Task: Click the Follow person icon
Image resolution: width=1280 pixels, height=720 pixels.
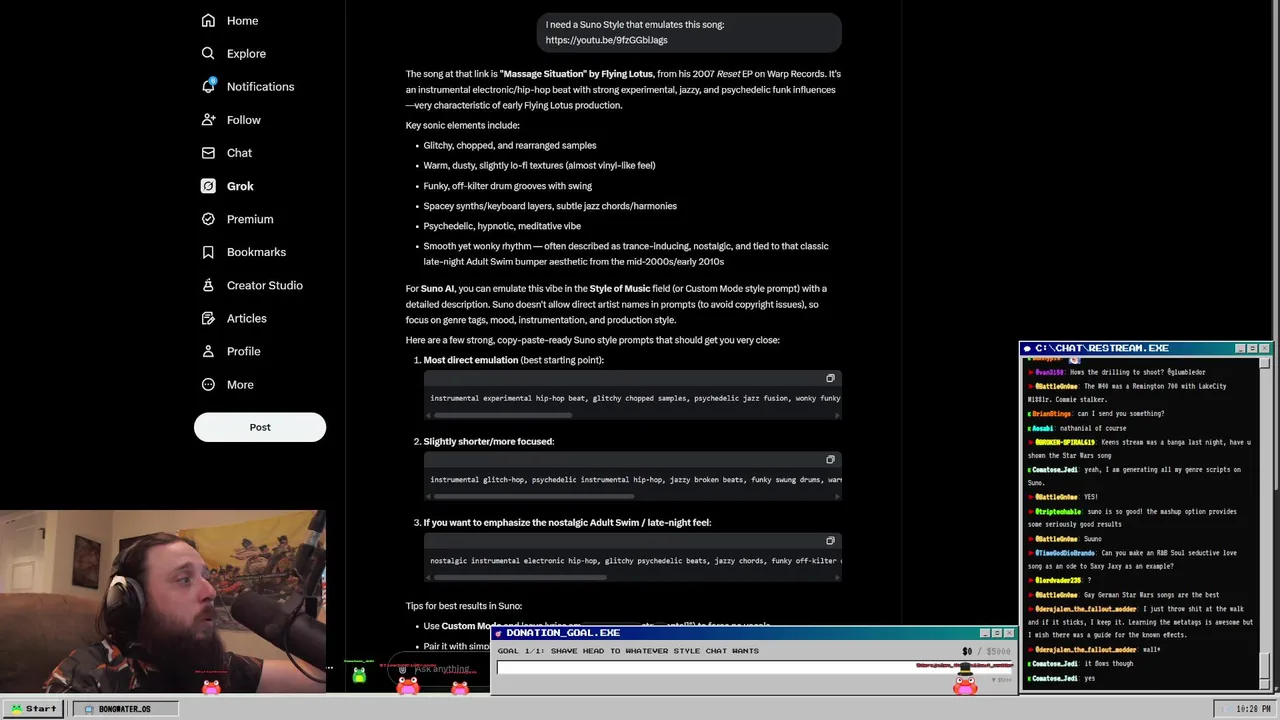Action: tap(208, 119)
